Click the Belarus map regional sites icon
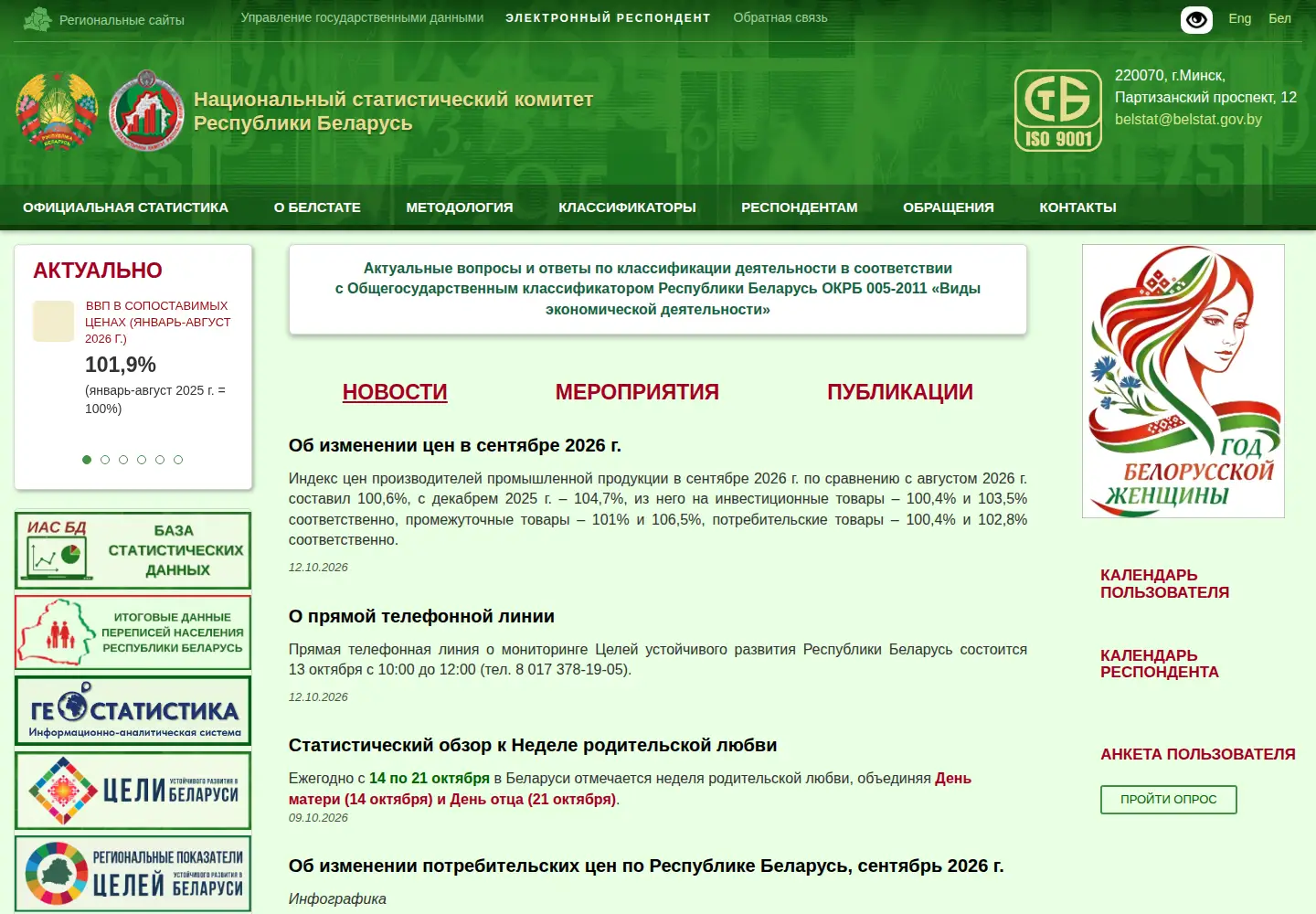1316x914 pixels. point(37,19)
